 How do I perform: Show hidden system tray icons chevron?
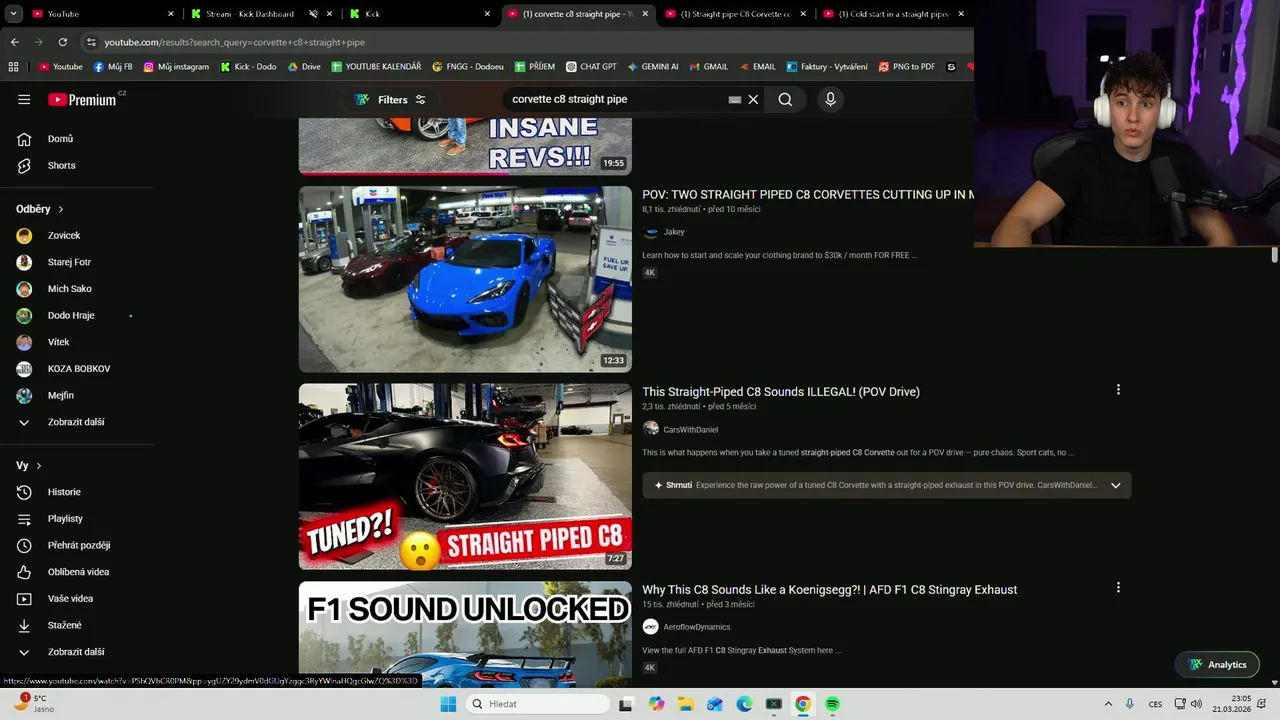coord(1109,704)
